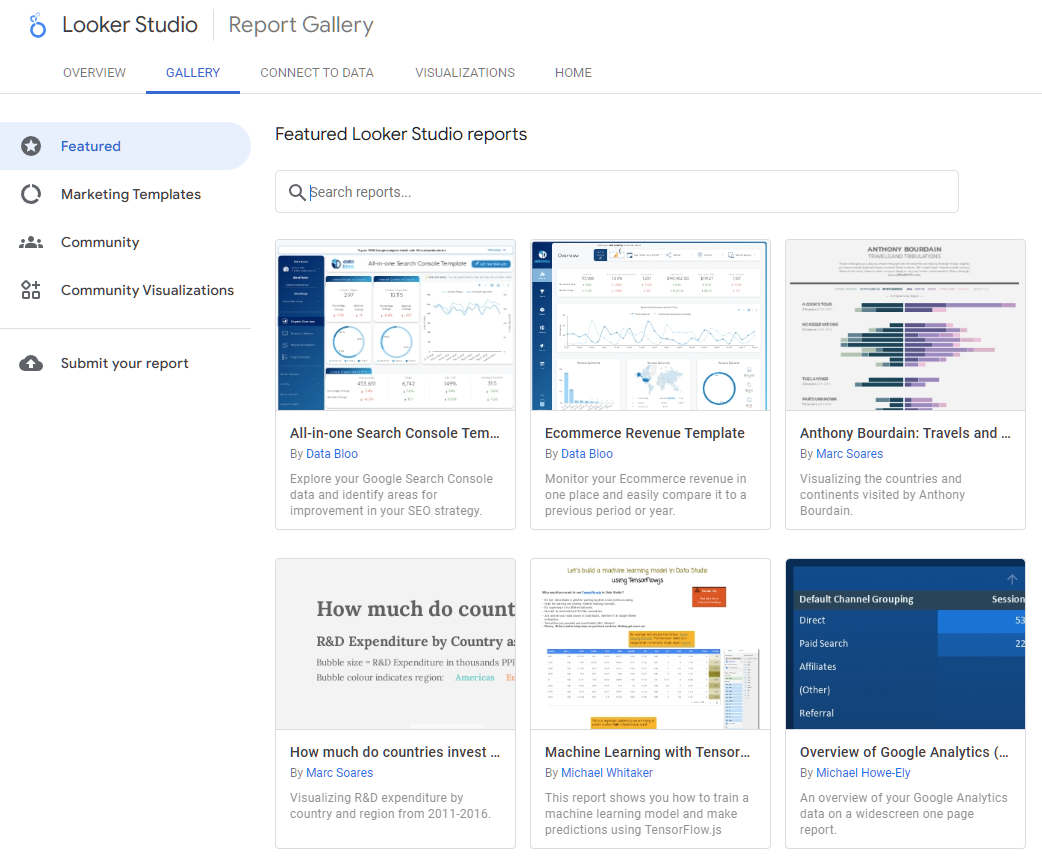
Task: Select the Community Visualizations icon
Action: (31, 290)
